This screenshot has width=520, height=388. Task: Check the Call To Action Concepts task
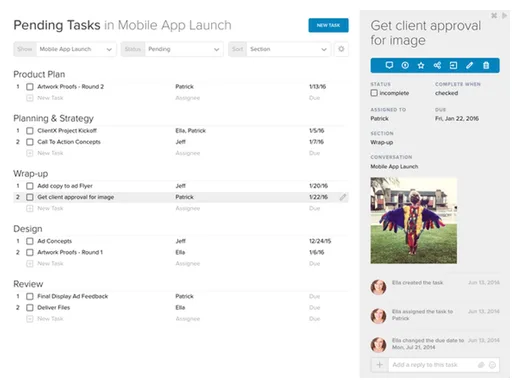[30, 142]
